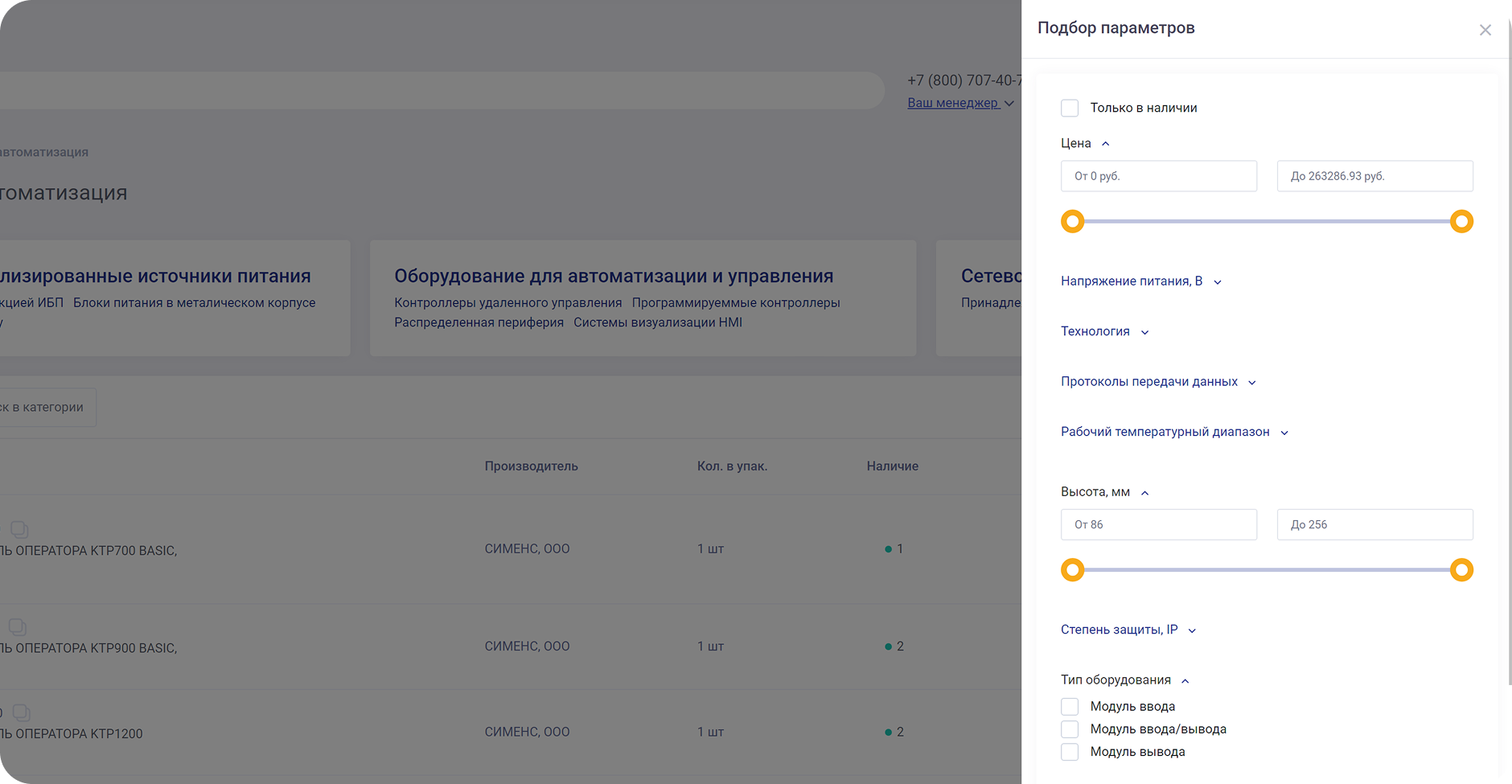
Task: Check the Модуль ввода option
Action: (x=1070, y=707)
